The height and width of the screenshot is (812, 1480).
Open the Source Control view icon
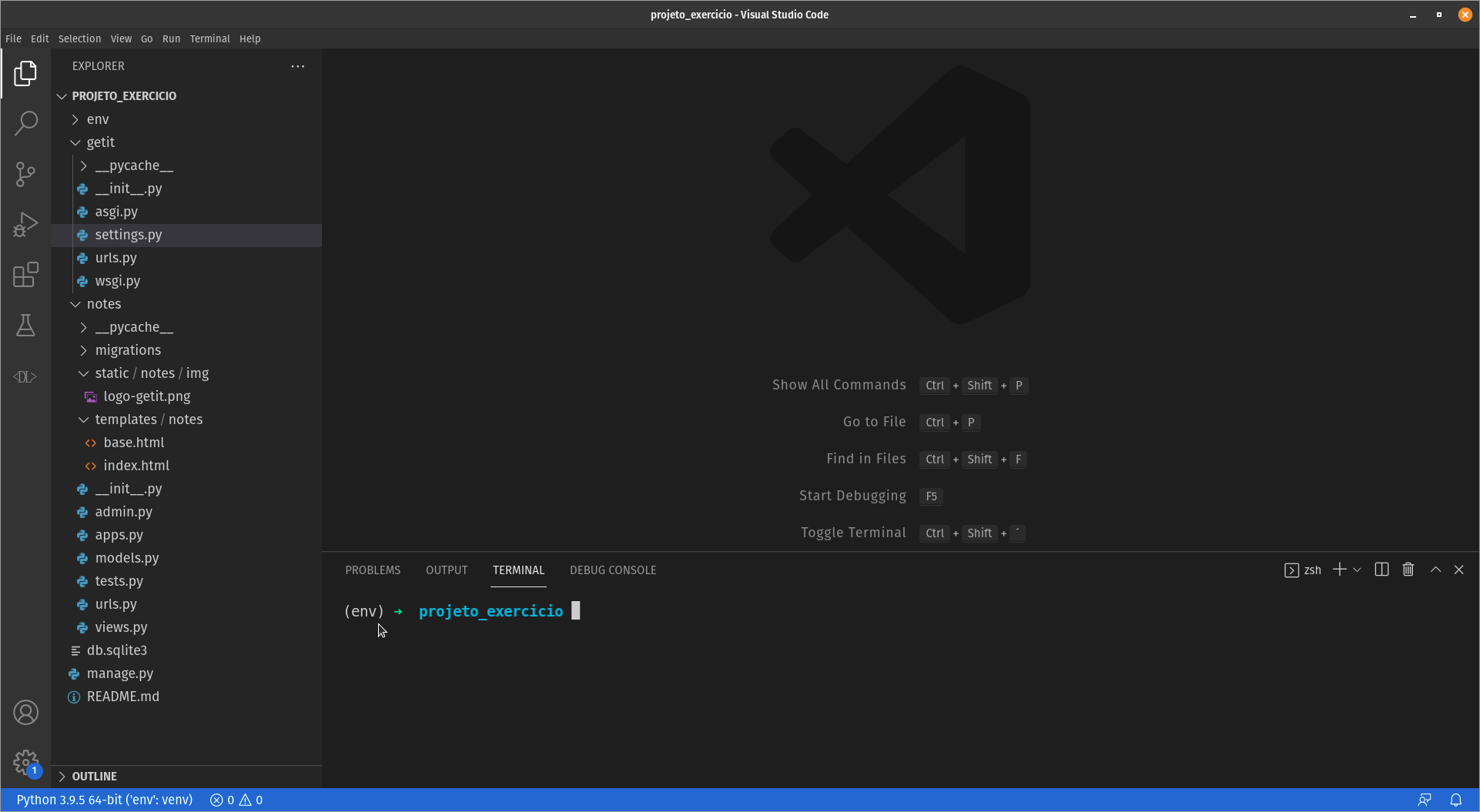[25, 174]
